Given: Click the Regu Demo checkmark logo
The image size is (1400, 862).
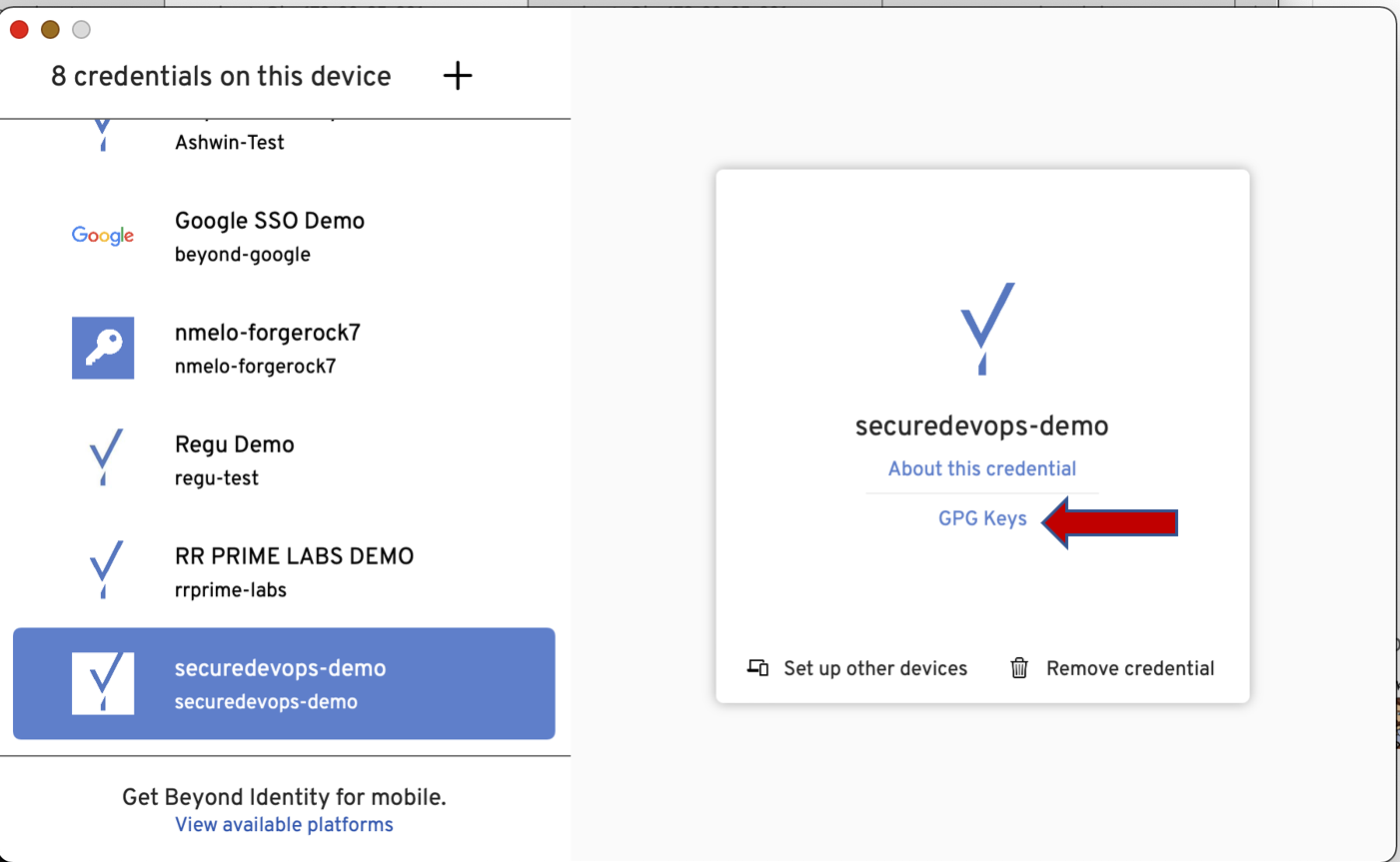Looking at the screenshot, I should pos(105,457).
